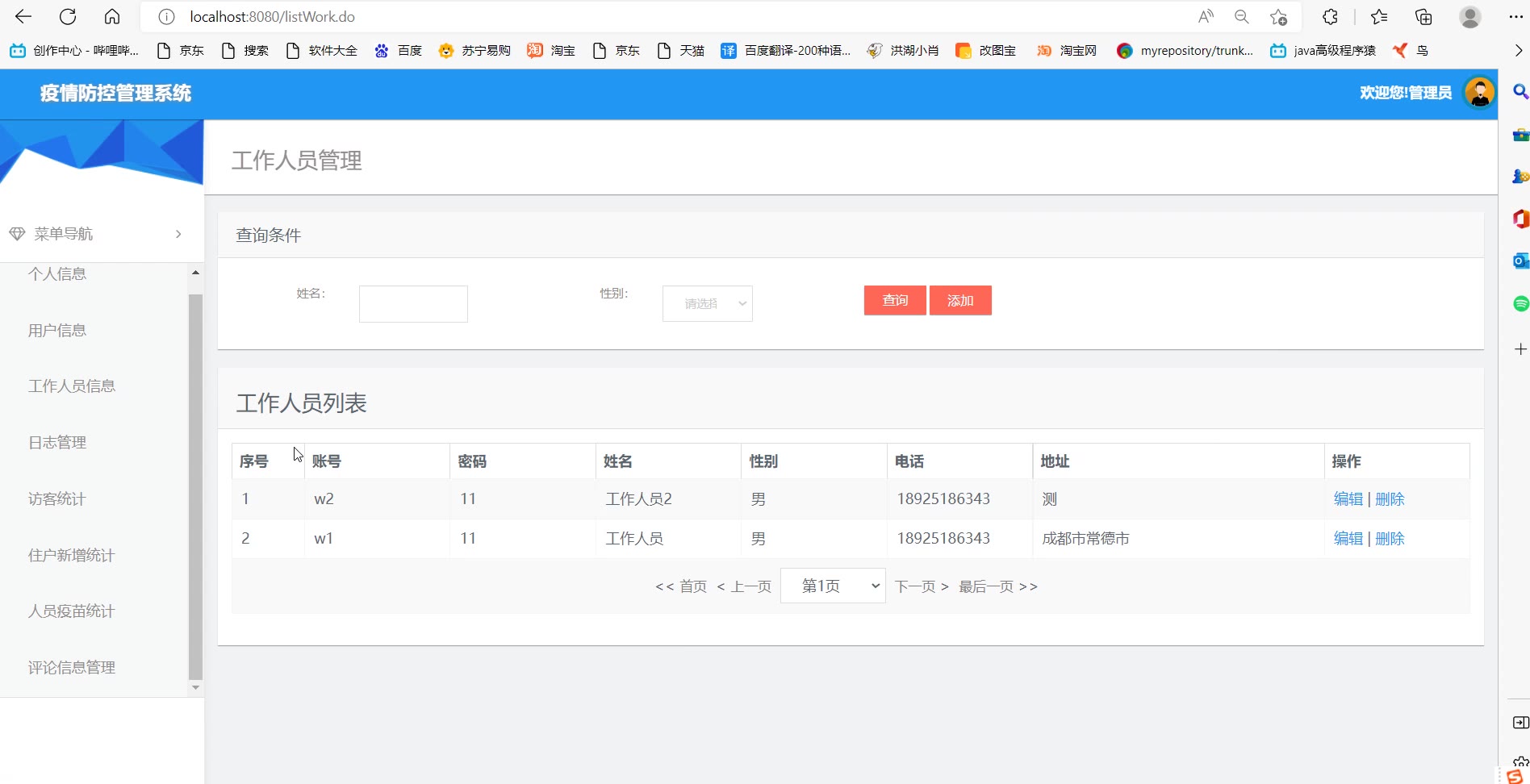Click the side menu scrollbar up arrow
The height and width of the screenshot is (784, 1530).
[195, 273]
